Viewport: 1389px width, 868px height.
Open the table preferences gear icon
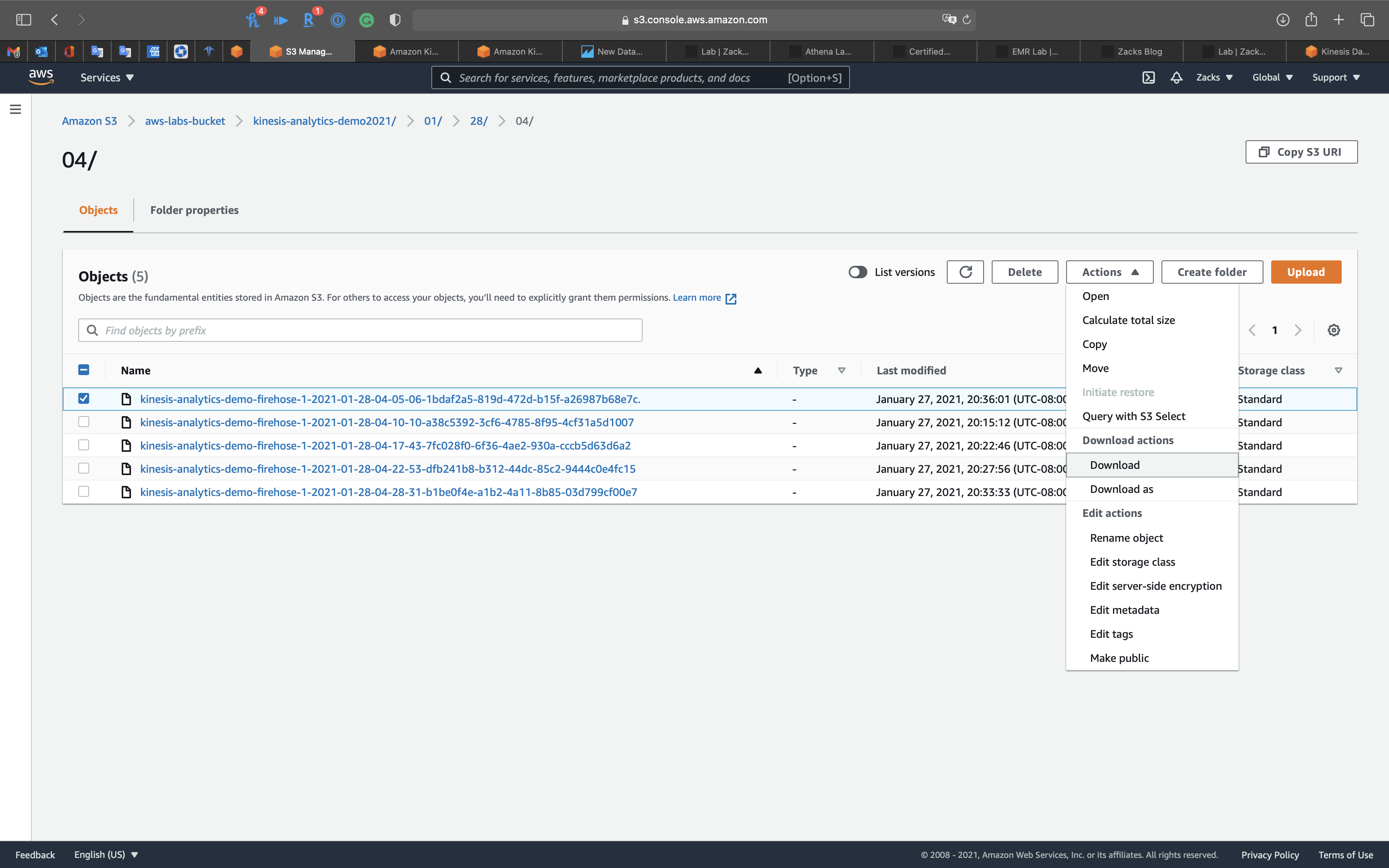[x=1333, y=330]
